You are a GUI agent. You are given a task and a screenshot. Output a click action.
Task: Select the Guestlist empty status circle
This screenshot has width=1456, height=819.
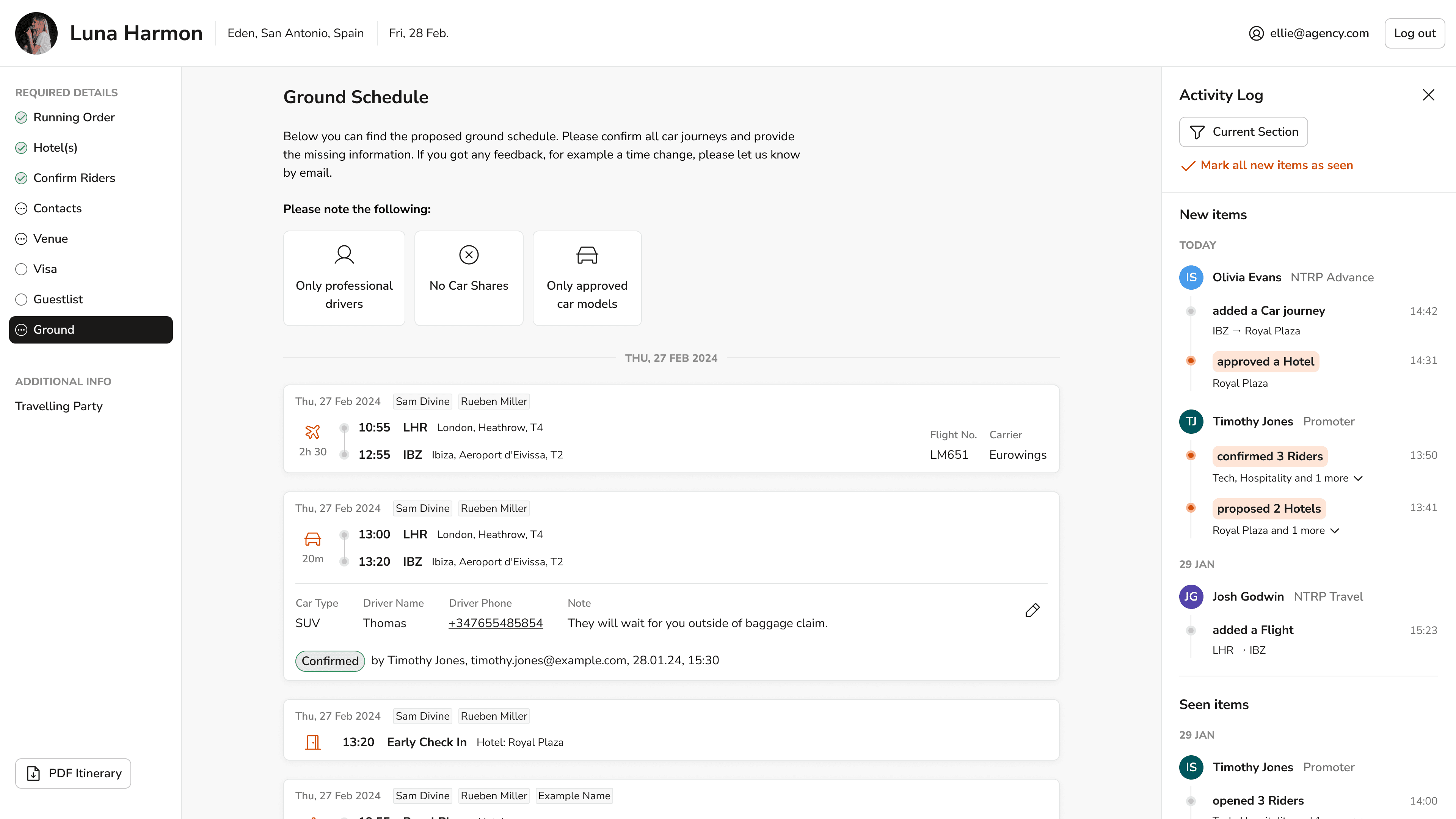[22, 300]
